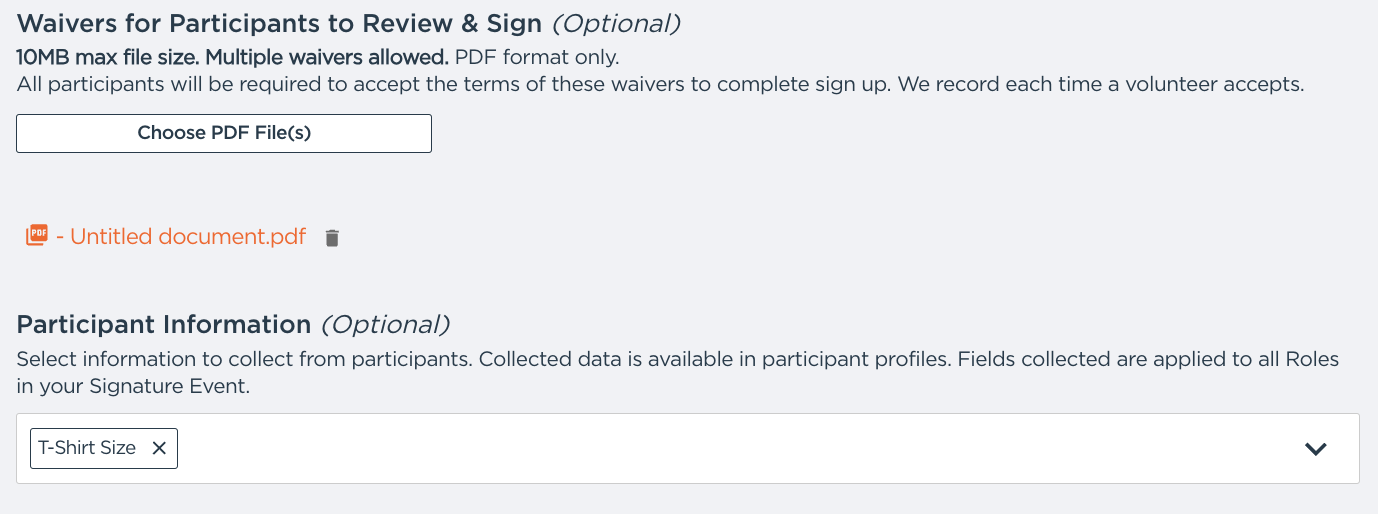Click the All participants will be required sentence

pos(454,84)
